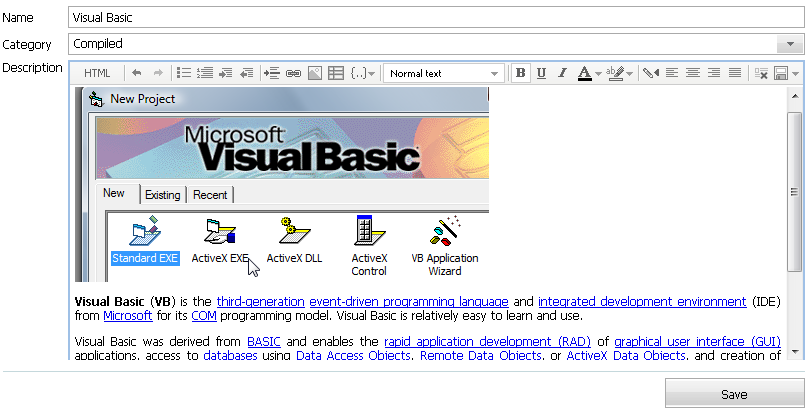Center align text
The image size is (807, 413).
pyautogui.click(x=693, y=73)
